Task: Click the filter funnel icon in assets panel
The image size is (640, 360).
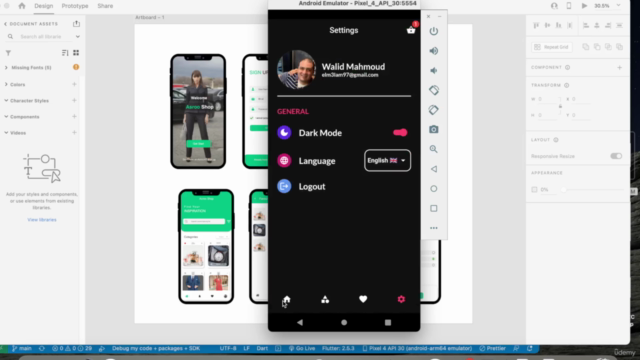Action: coord(8,53)
